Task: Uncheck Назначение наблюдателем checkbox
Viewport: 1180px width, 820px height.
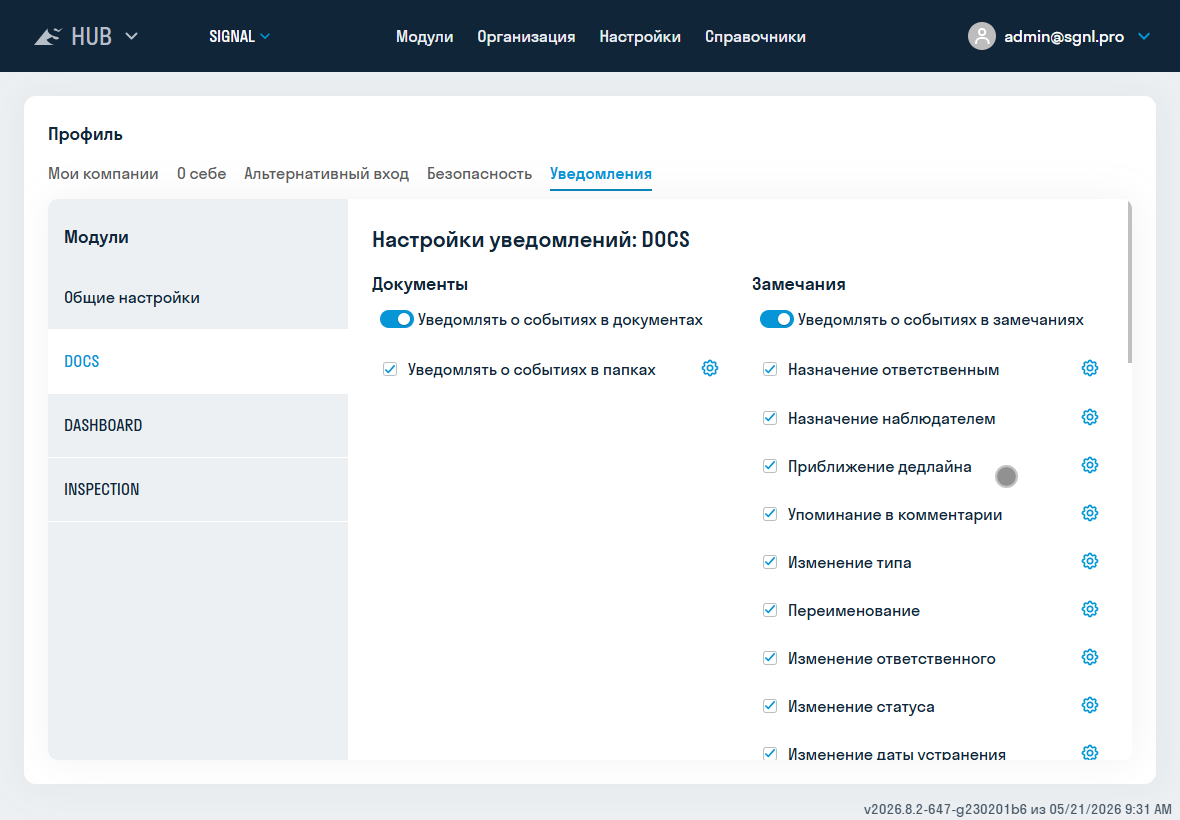Action: click(x=770, y=418)
